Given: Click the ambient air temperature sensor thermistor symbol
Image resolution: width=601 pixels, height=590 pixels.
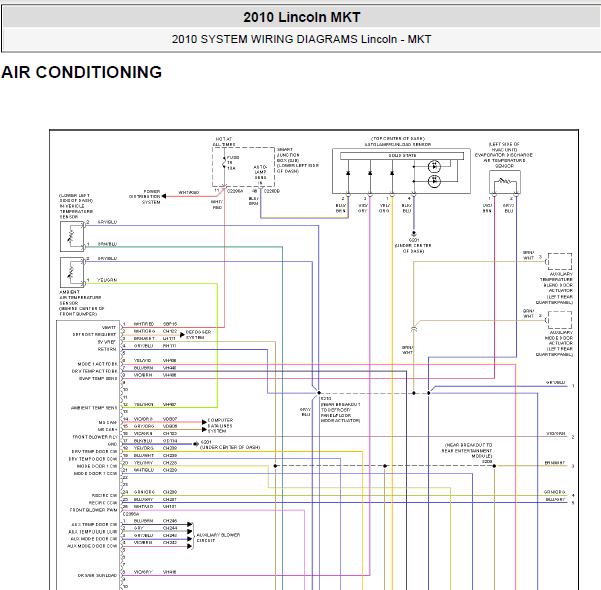Looking at the screenshot, I should [72, 272].
